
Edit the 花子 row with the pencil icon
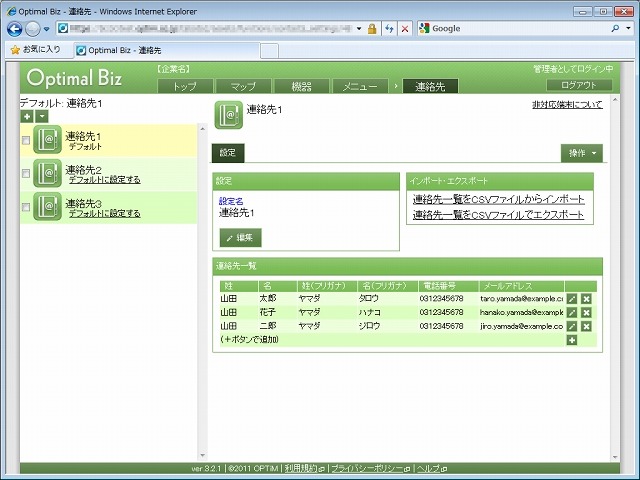tap(572, 313)
